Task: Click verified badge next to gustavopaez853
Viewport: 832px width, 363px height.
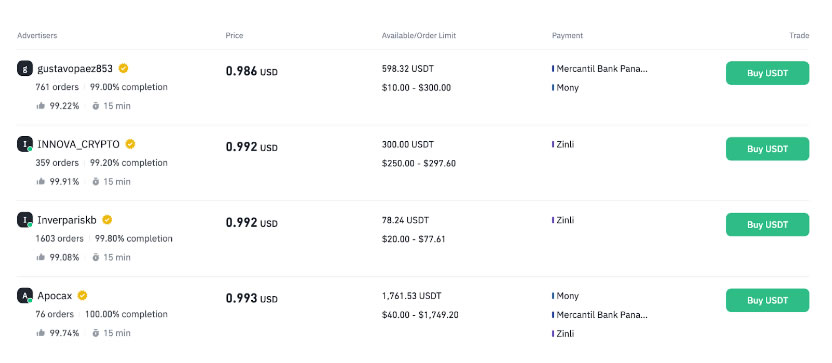Action: click(123, 68)
